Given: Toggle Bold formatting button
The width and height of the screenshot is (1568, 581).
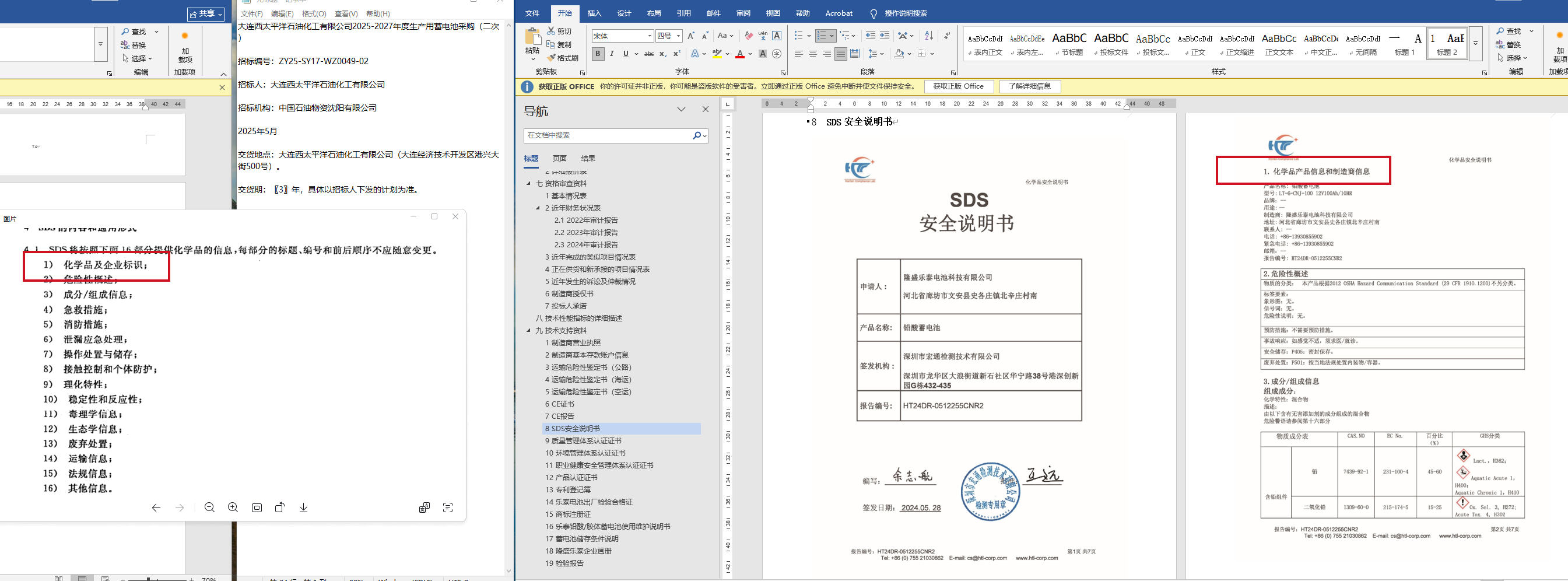Looking at the screenshot, I should click(x=598, y=54).
